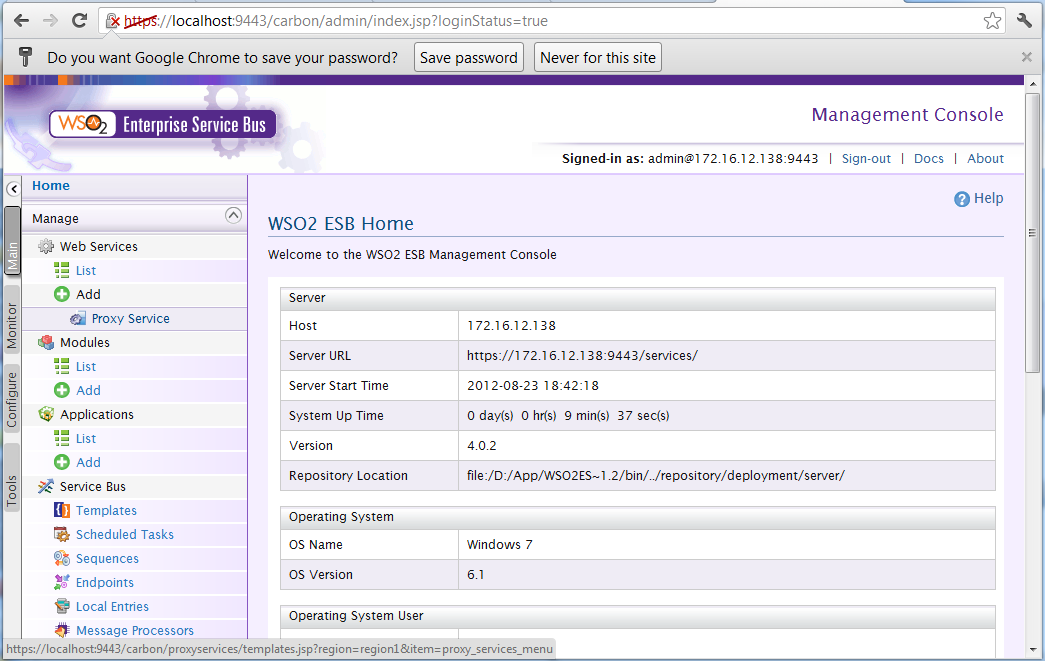Viewport: 1045px width, 661px height.
Task: Switch to the Main vertical tab
Action: click(x=12, y=241)
